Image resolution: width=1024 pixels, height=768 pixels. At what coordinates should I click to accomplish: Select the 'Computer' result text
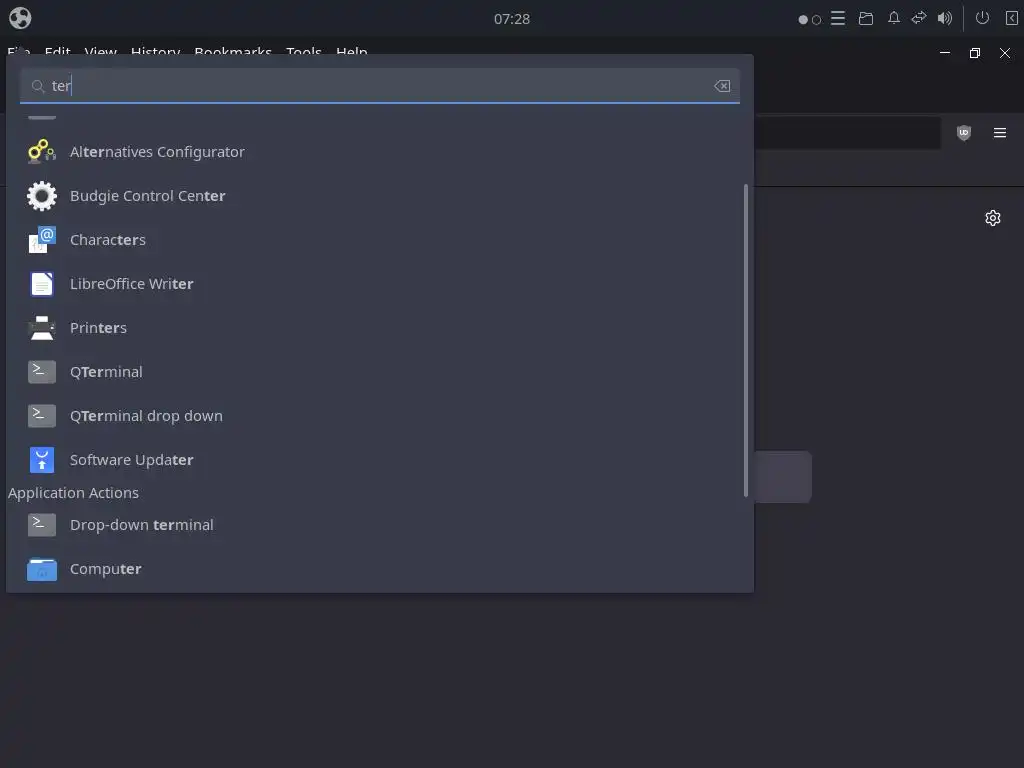[106, 569]
